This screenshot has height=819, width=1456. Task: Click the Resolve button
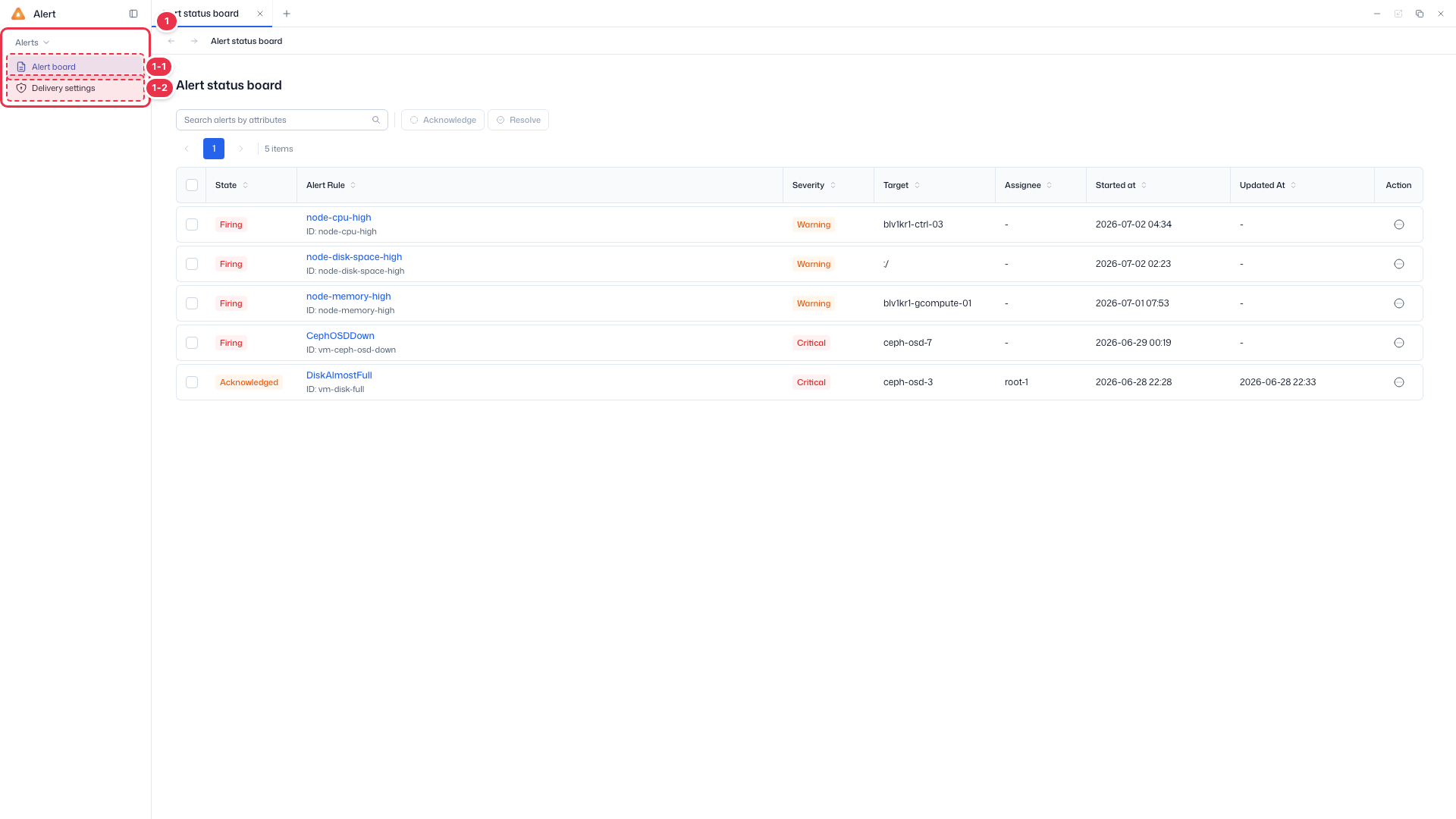pyautogui.click(x=518, y=120)
